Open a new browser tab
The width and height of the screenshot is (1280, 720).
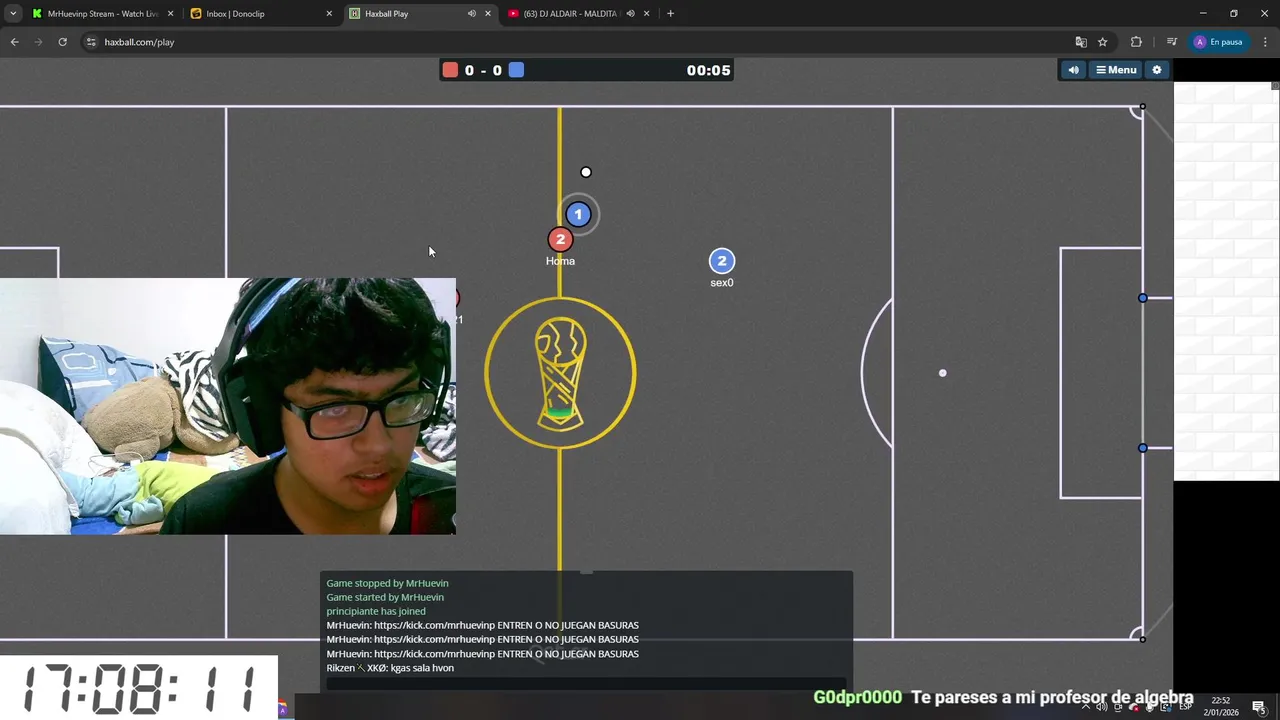click(670, 14)
